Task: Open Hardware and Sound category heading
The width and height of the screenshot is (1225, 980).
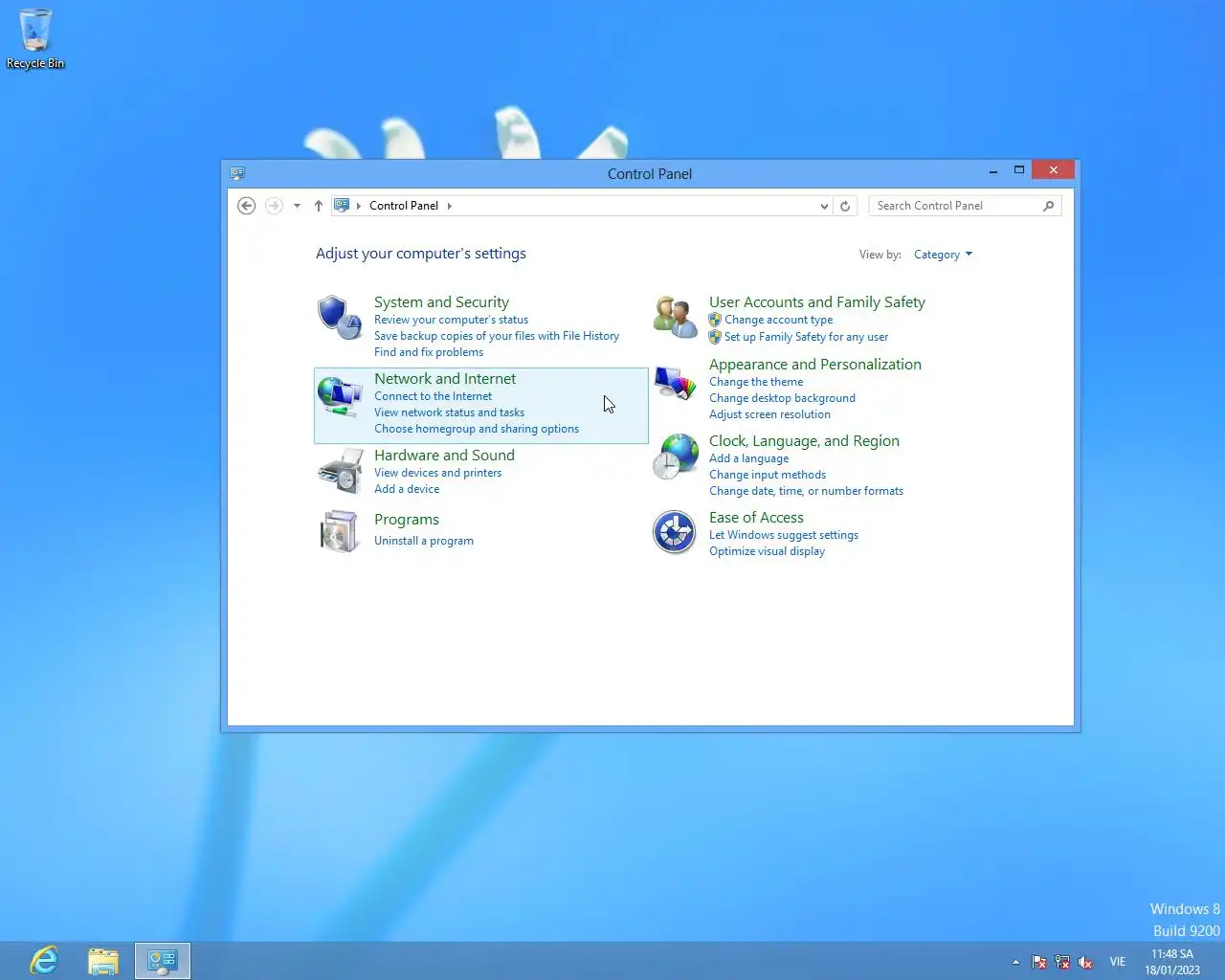Action: pos(444,456)
